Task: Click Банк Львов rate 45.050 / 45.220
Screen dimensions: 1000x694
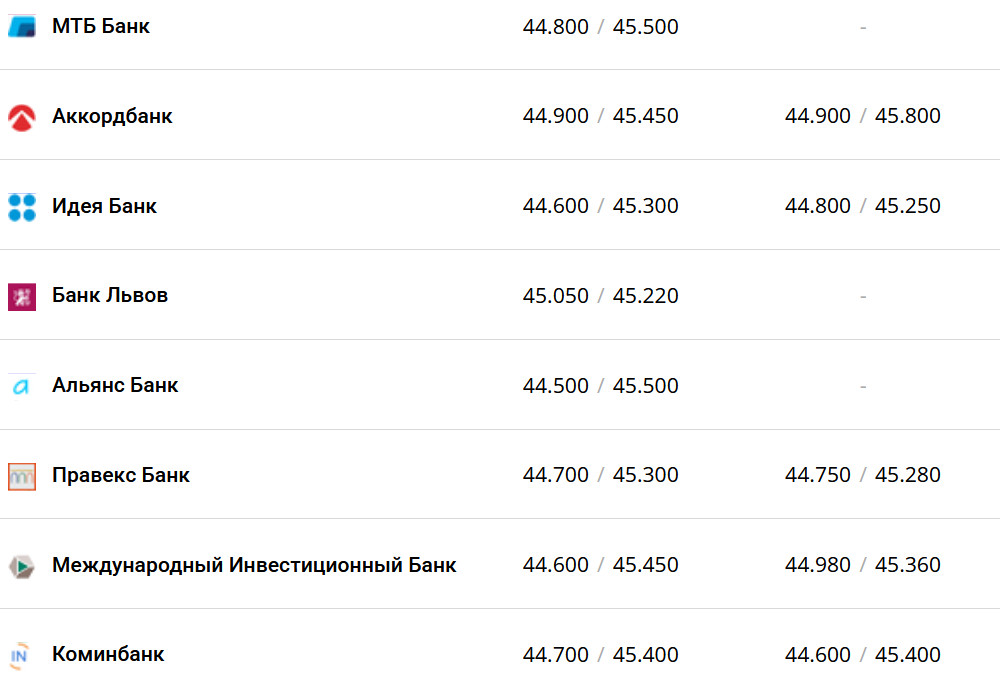Action: pyautogui.click(x=600, y=296)
